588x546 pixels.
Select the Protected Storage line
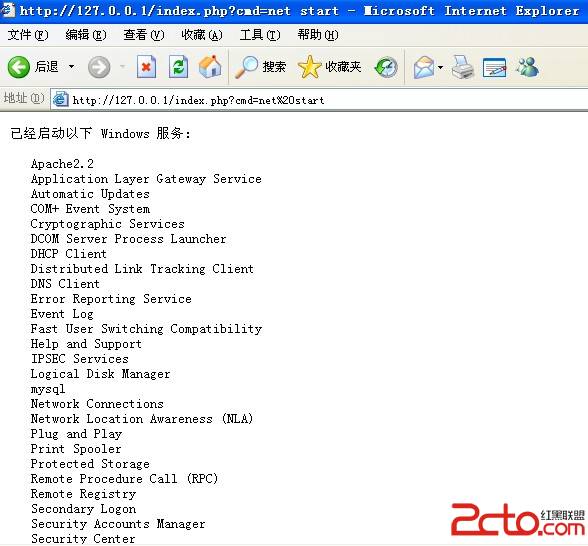[x=90, y=464]
